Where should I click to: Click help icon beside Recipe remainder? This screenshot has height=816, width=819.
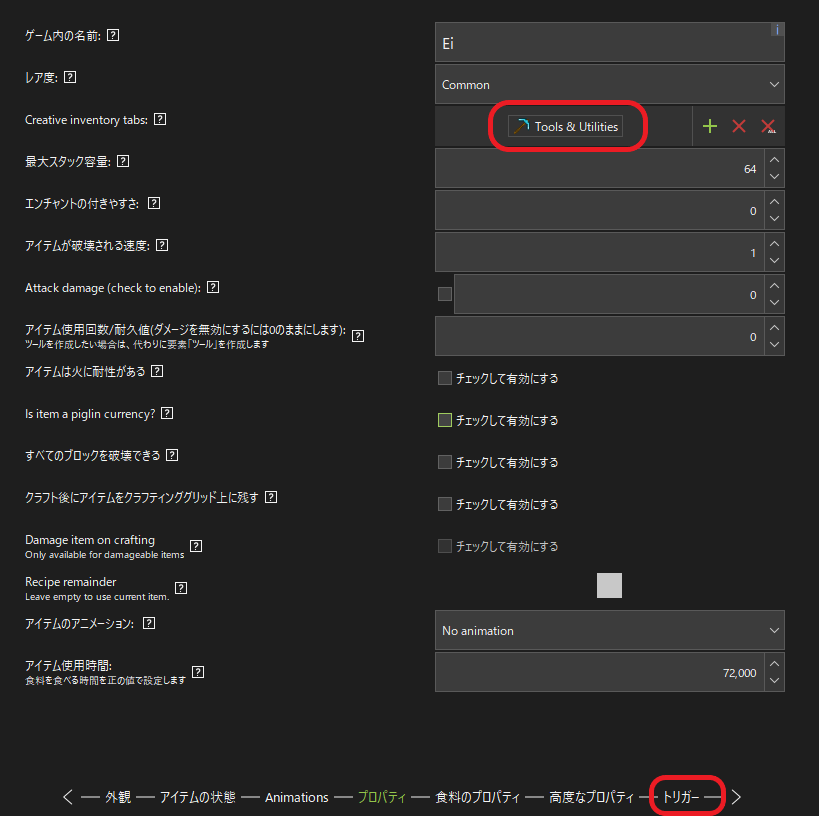coord(181,588)
